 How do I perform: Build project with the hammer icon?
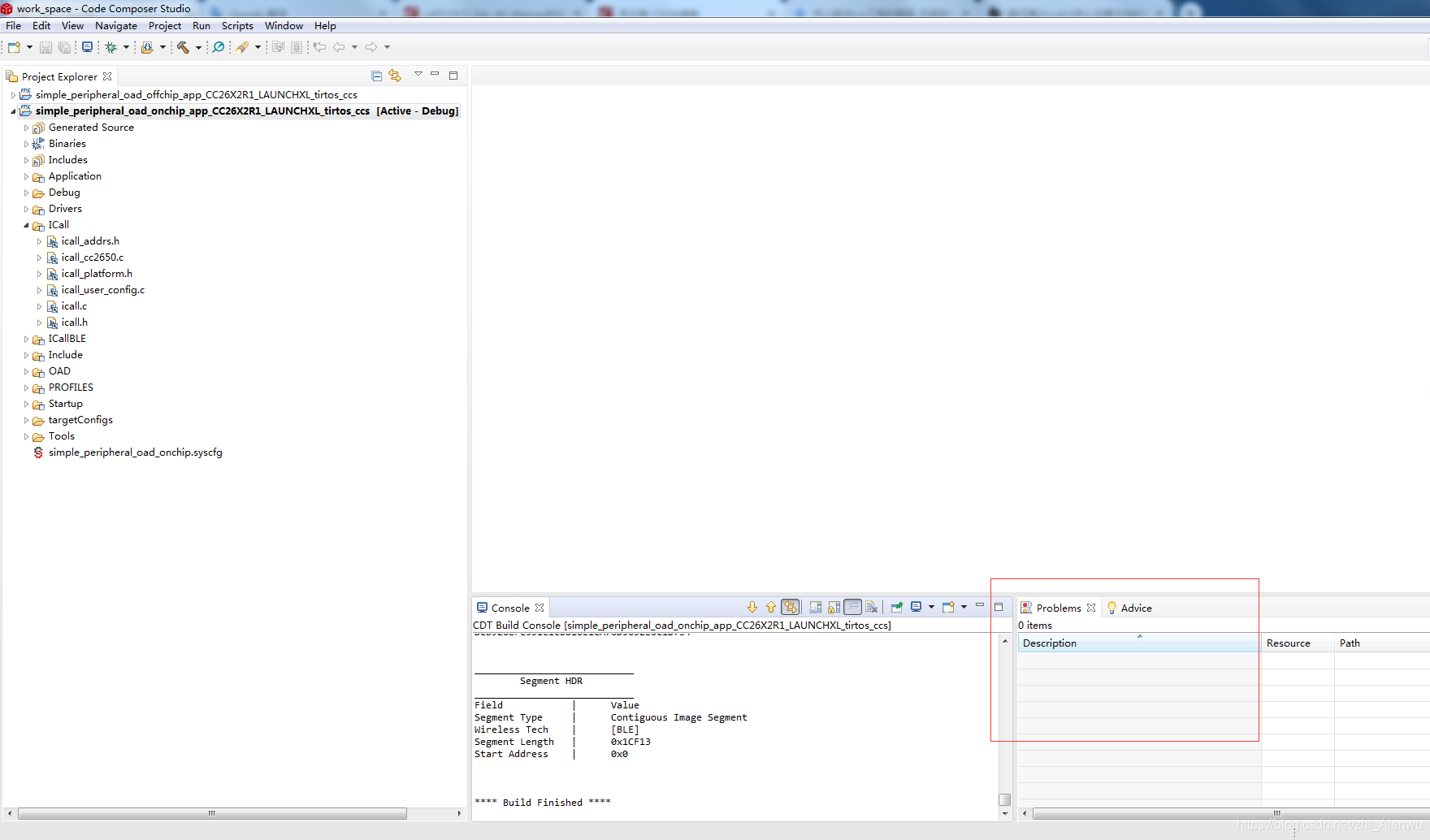point(183,47)
